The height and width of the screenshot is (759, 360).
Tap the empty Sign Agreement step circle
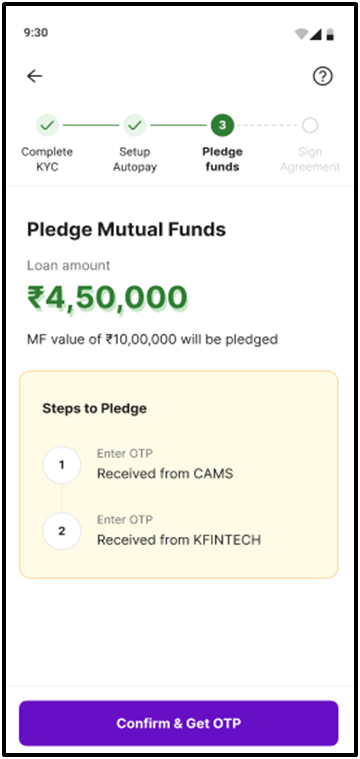(x=310, y=126)
